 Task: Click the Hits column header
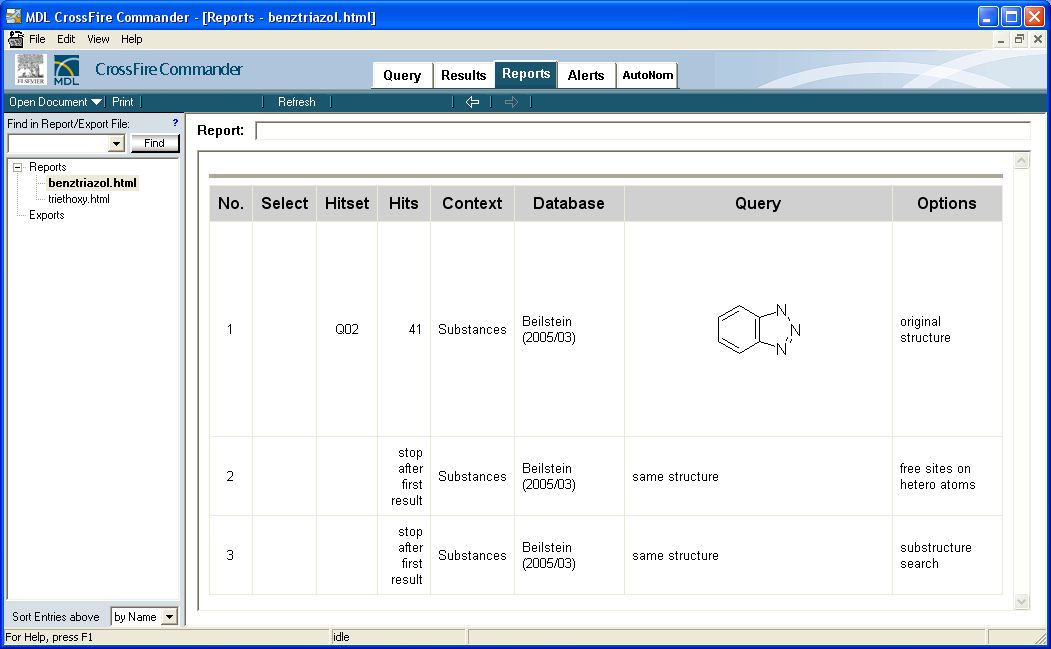point(404,203)
